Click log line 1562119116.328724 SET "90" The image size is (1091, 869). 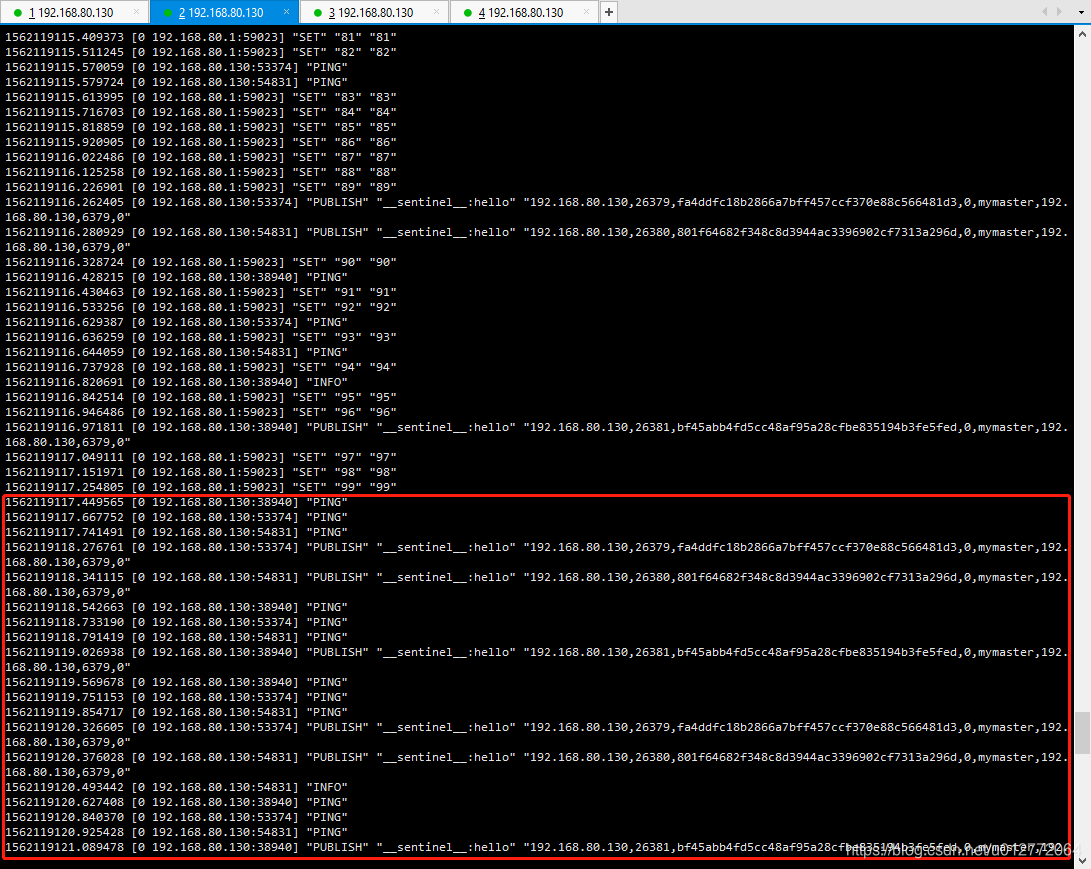pyautogui.click(x=200, y=262)
